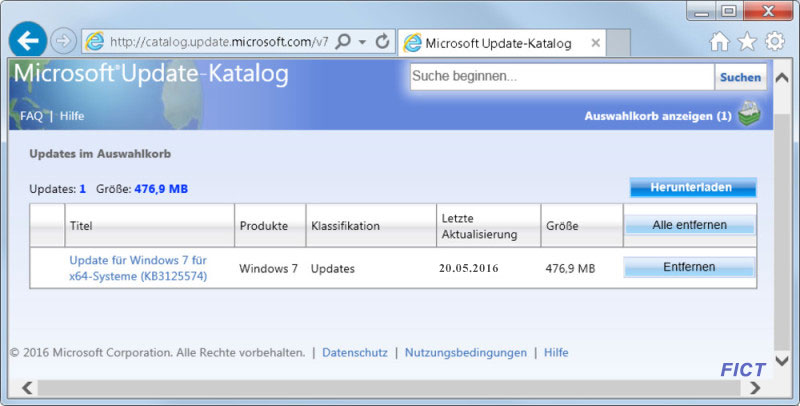Click the Microsoft Update-Katalog title logo
The image size is (800, 406).
coord(151,74)
